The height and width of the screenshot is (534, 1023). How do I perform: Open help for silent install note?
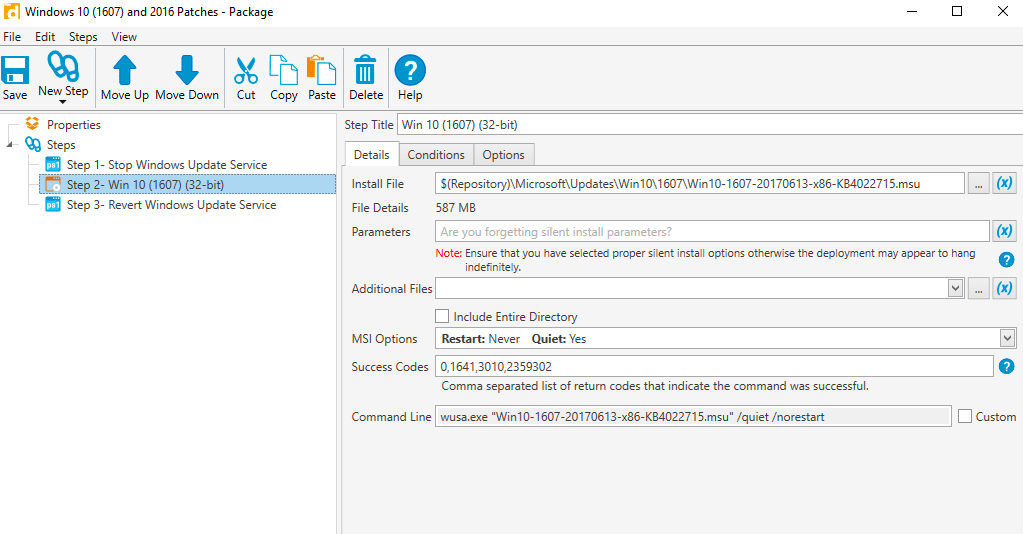1007,260
